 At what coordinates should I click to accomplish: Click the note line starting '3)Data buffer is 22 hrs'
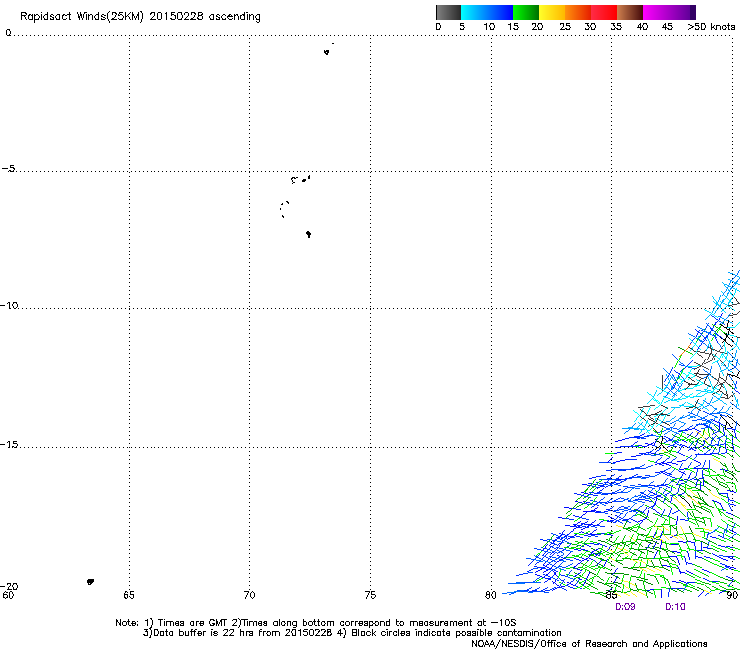[352, 633]
